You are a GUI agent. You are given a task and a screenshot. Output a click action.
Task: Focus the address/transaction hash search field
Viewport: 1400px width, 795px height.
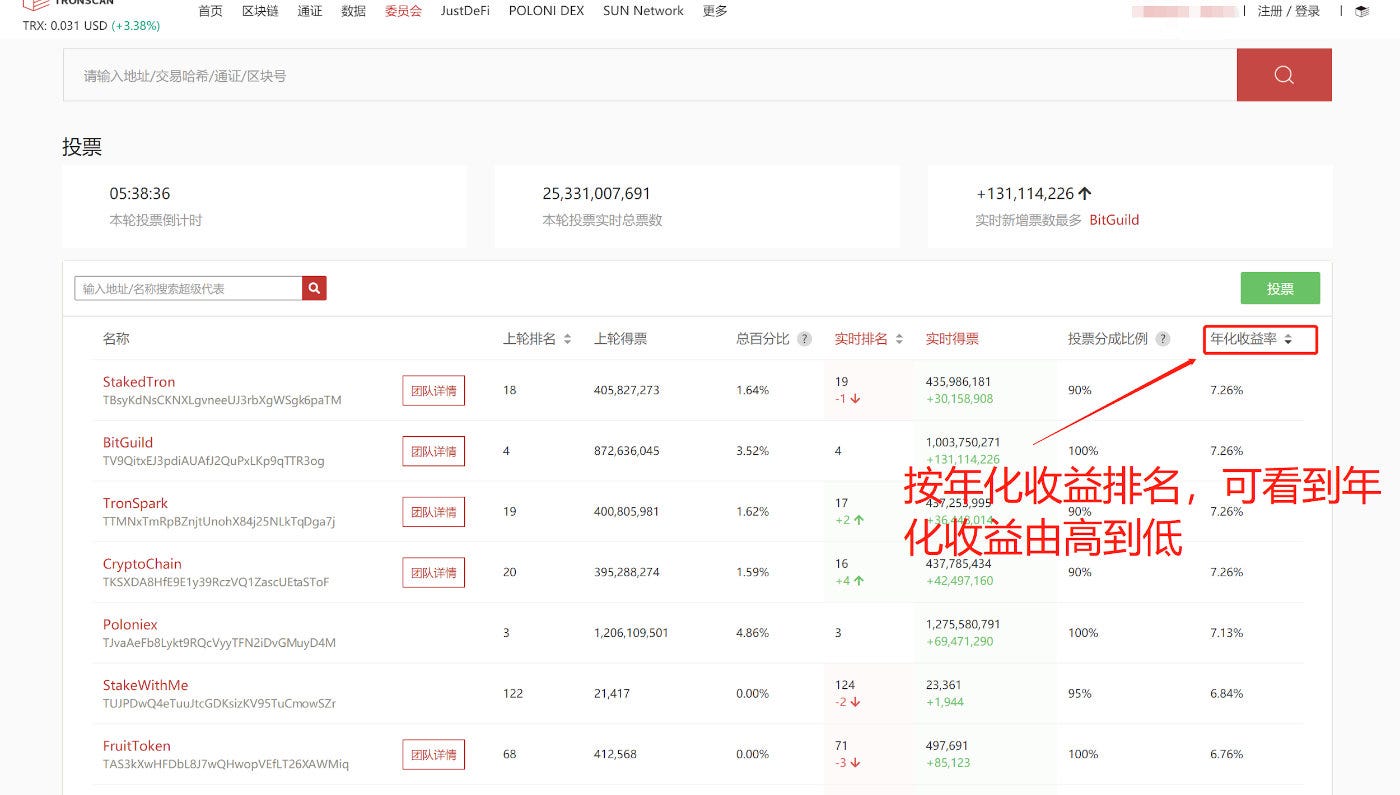[x=650, y=75]
